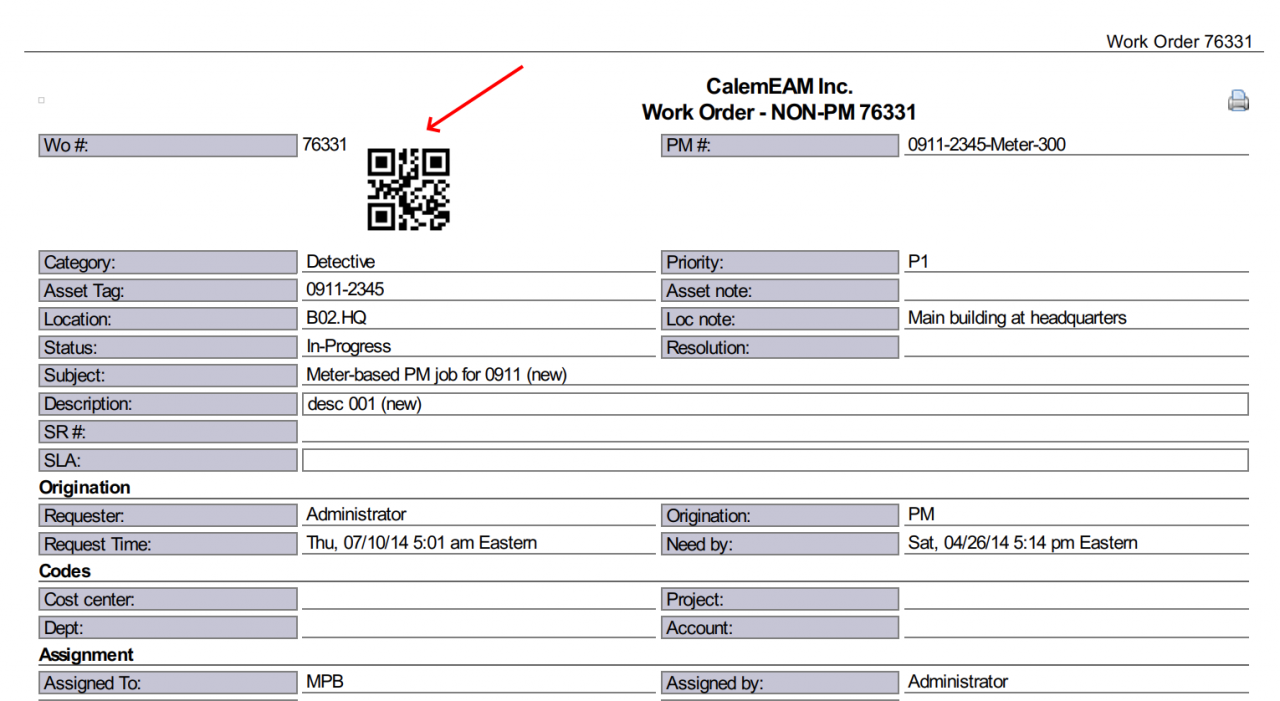Screen dimensions: 1280x701
Task: Click the "SR #:" field label
Action: pyautogui.click(x=168, y=432)
